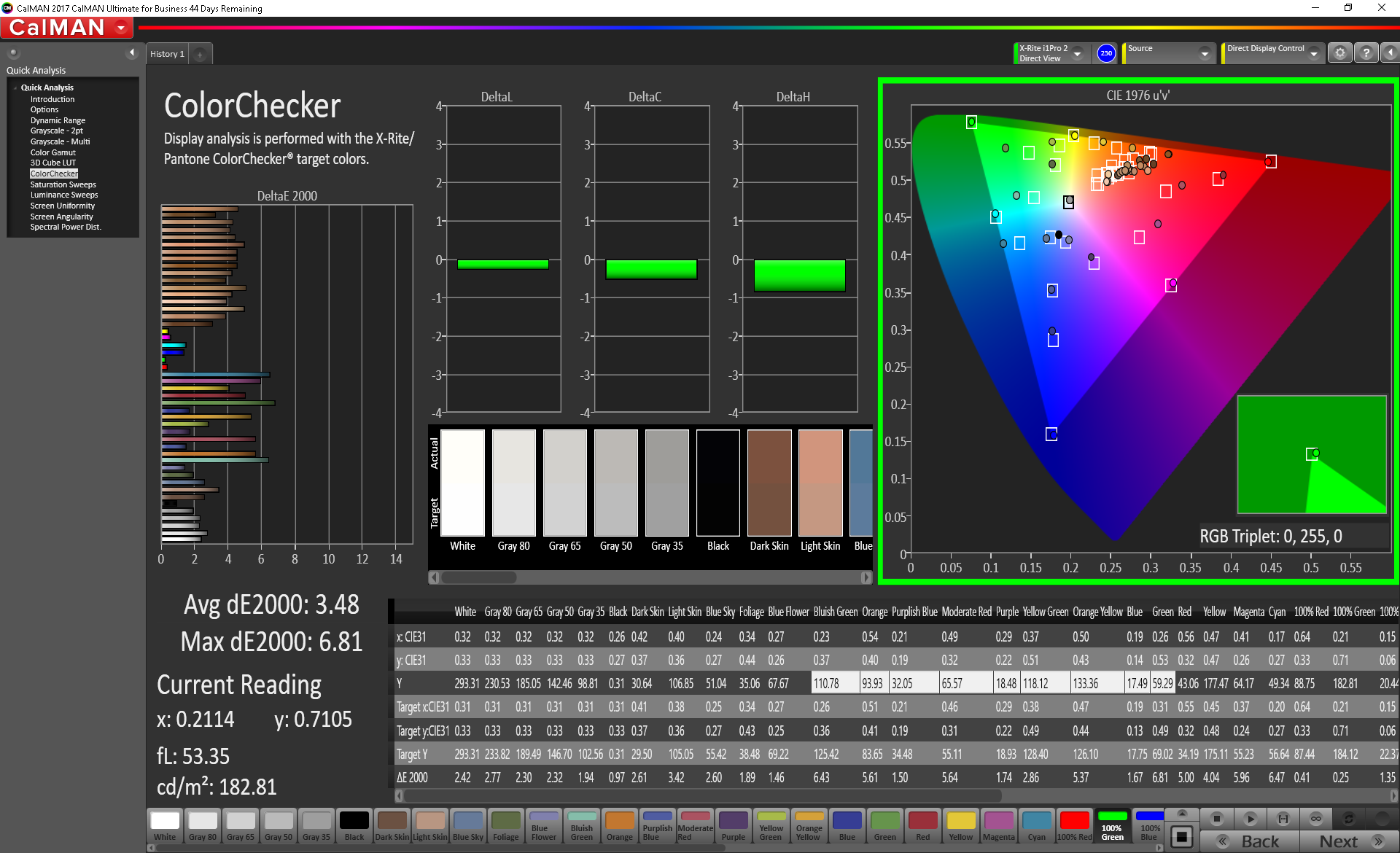
Task: Click the stop measurement button
Action: point(1216,818)
